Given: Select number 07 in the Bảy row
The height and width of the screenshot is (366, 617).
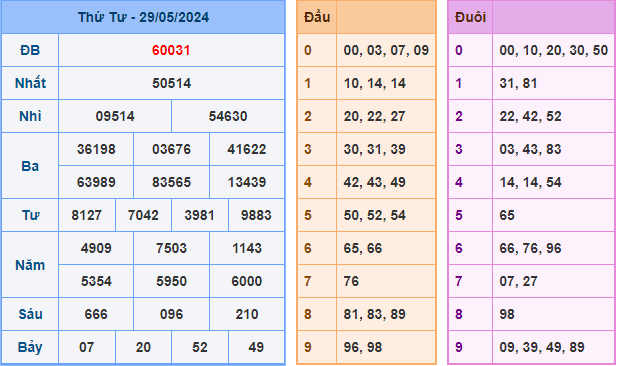Looking at the screenshot, I should (x=87, y=348).
